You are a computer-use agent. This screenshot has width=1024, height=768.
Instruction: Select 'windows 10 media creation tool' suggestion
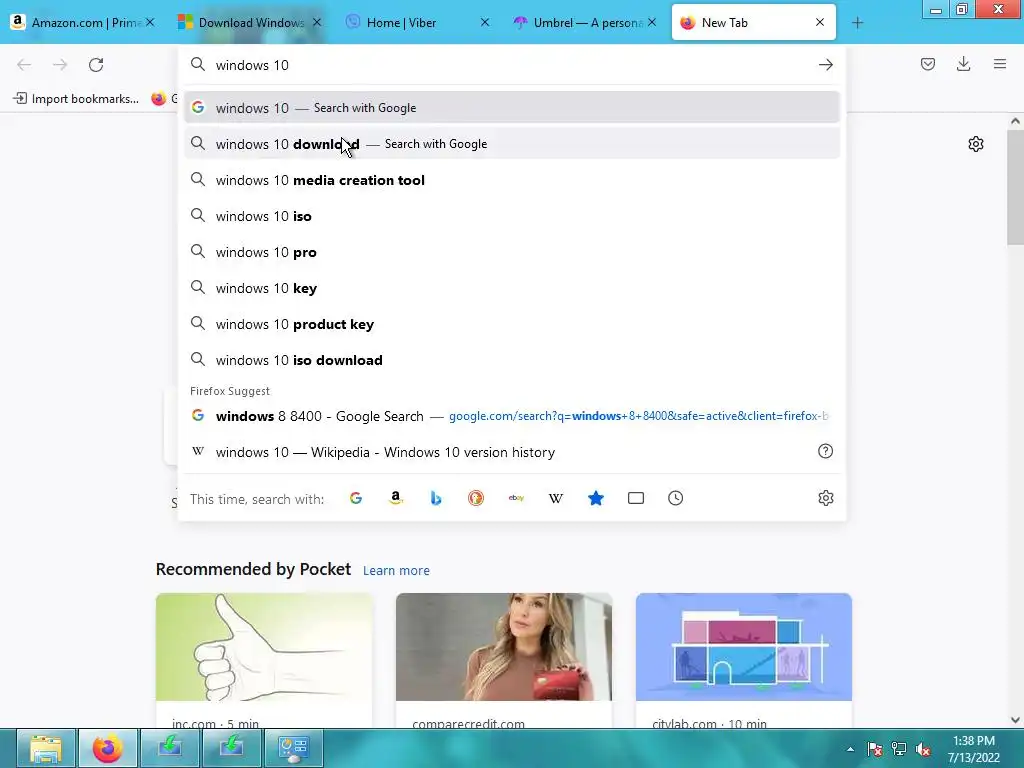click(x=512, y=180)
